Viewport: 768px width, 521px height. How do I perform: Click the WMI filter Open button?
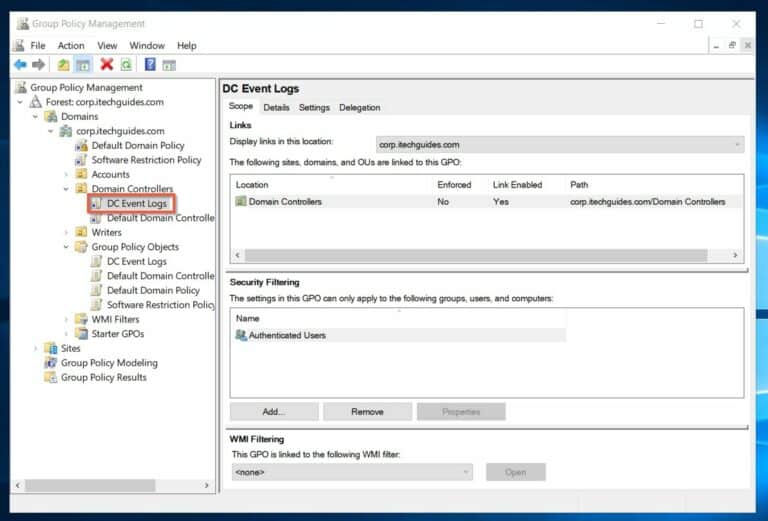516,472
